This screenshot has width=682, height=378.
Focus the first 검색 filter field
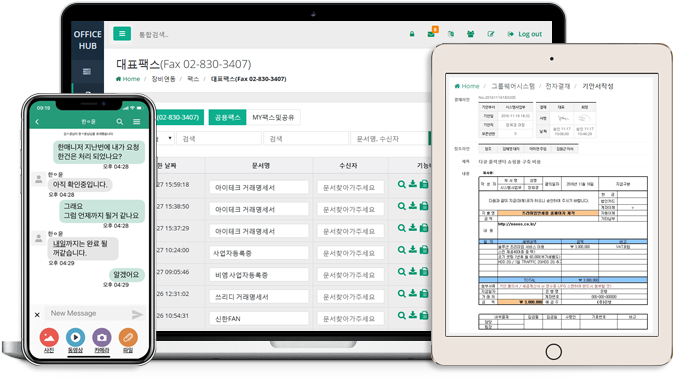pyautogui.click(x=219, y=138)
